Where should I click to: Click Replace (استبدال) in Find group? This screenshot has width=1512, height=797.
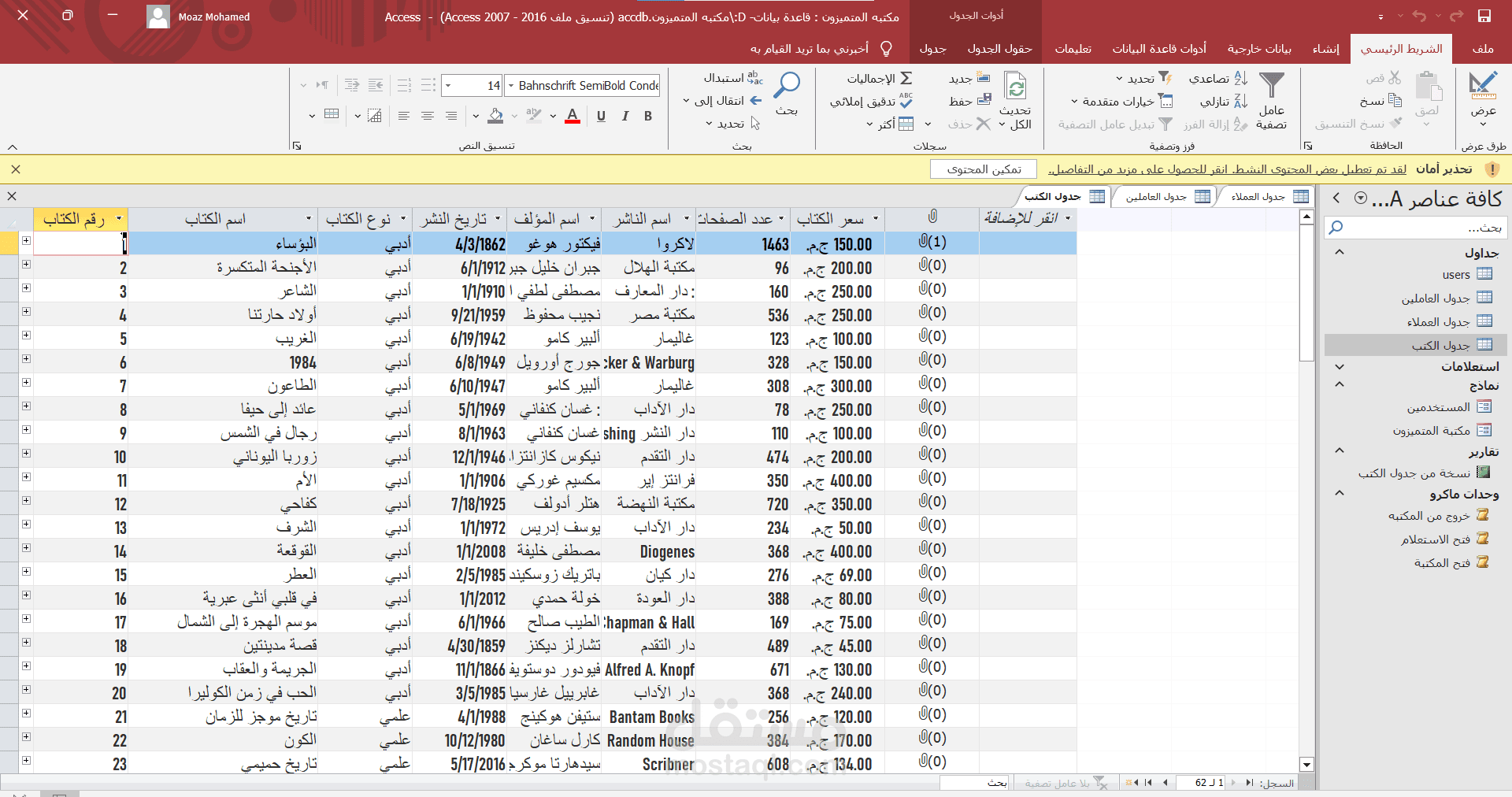tap(733, 78)
